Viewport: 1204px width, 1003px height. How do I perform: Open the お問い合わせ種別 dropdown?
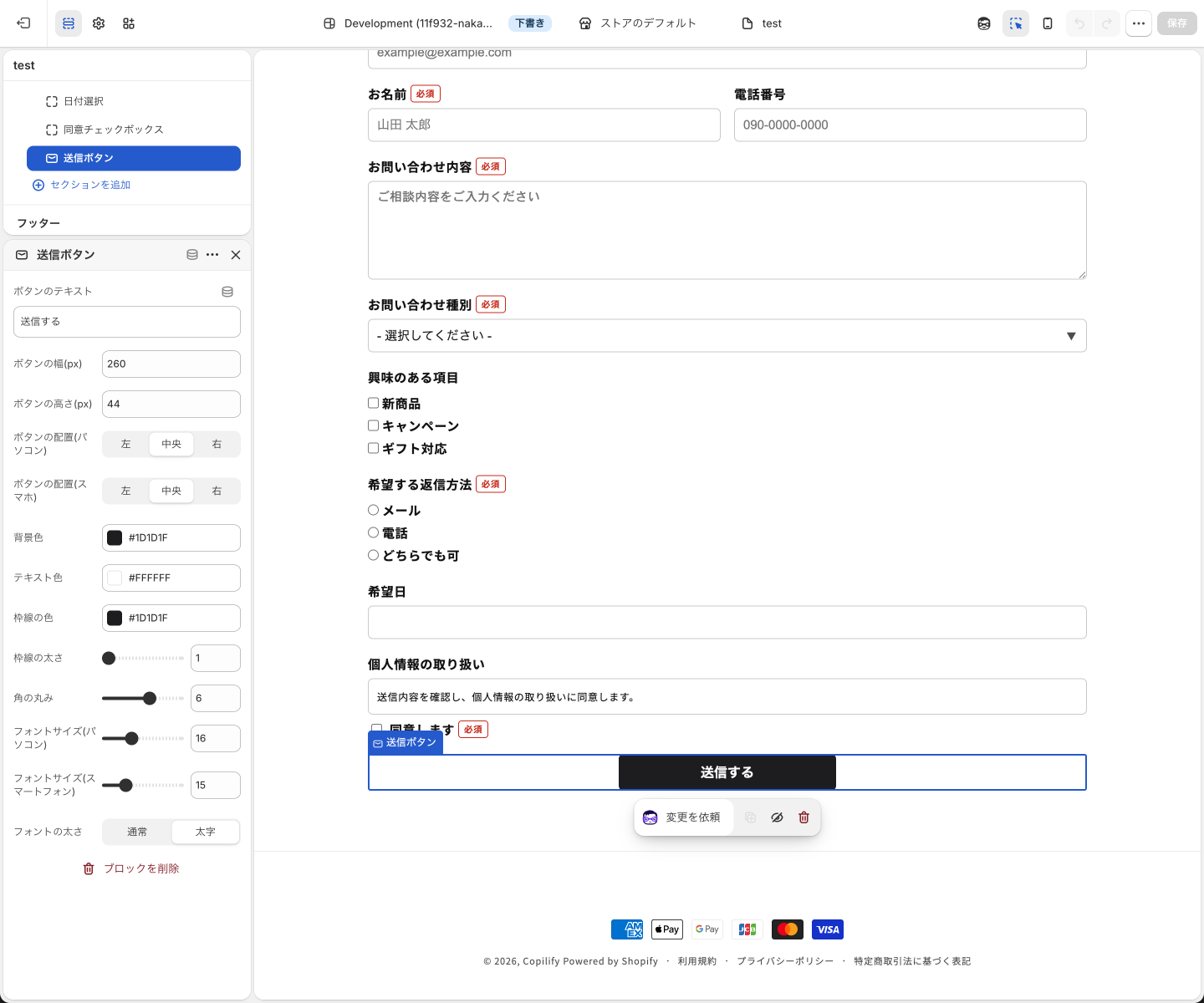[727, 336]
